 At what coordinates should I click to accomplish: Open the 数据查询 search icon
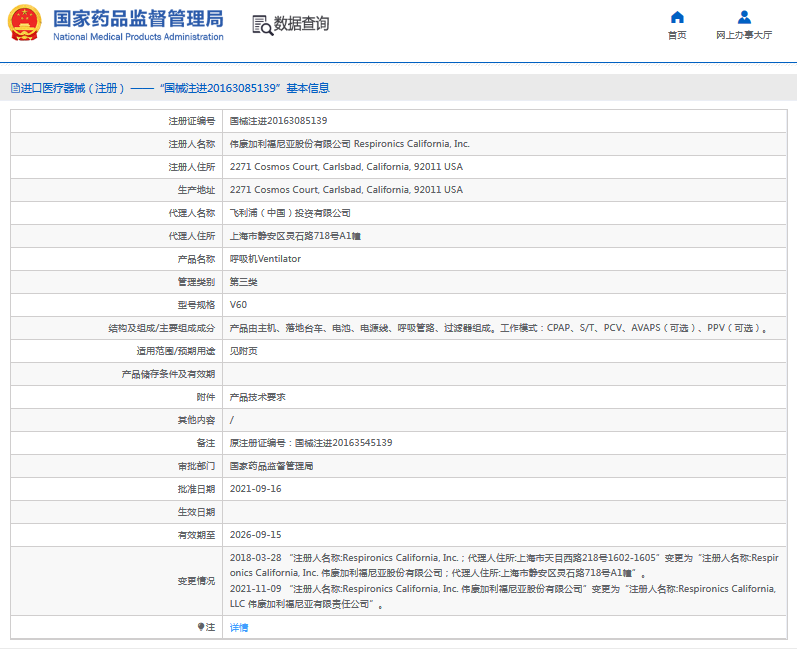262,25
